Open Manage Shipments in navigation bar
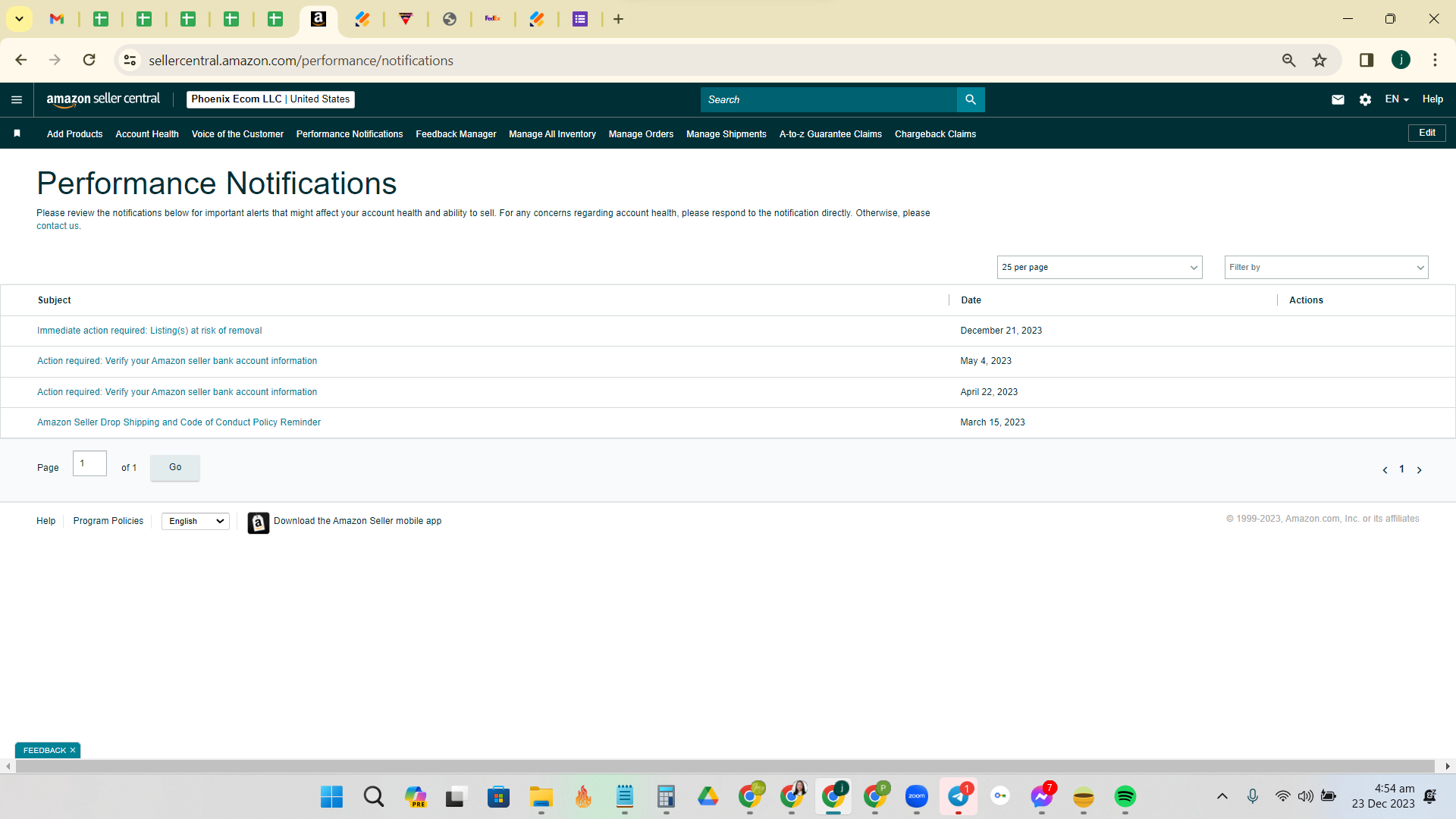This screenshot has height=819, width=1456. coord(726,134)
